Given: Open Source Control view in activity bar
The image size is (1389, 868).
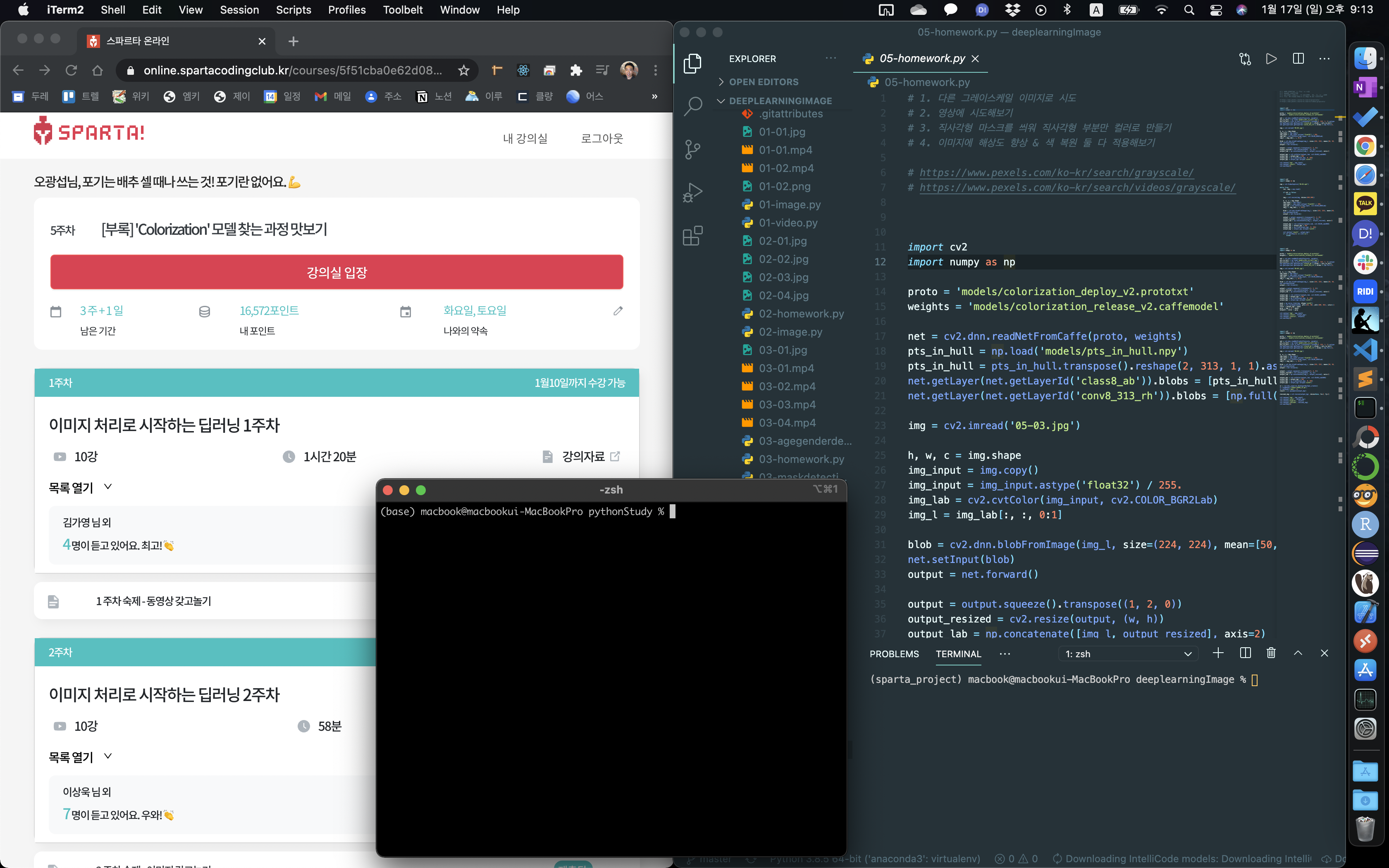Looking at the screenshot, I should (693, 149).
